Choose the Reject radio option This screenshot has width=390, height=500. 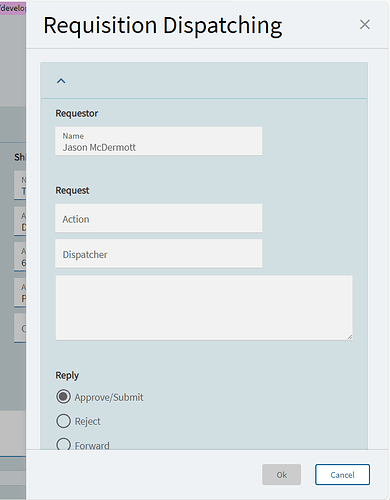(x=63, y=421)
